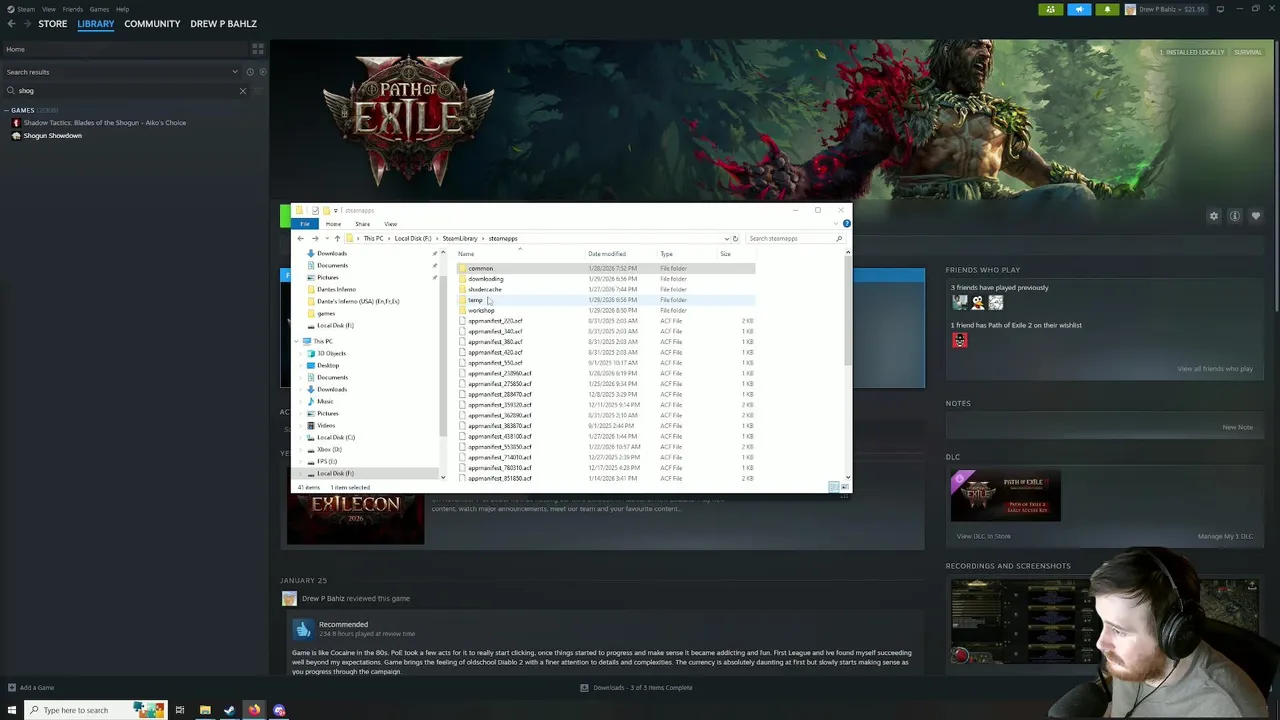Open the Help menu in Steam
Image resolution: width=1280 pixels, height=720 pixels.
[x=122, y=9]
